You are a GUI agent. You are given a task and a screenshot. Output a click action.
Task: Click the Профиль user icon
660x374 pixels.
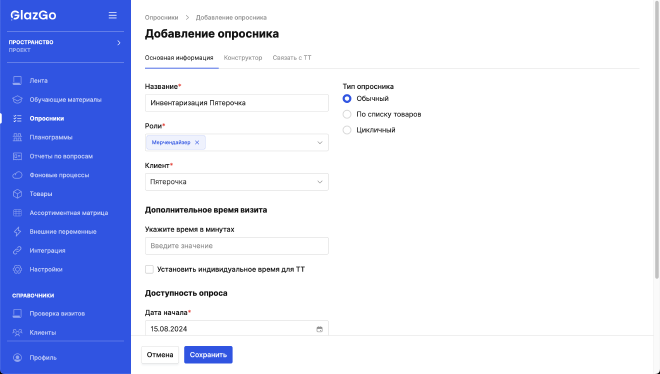[17, 358]
